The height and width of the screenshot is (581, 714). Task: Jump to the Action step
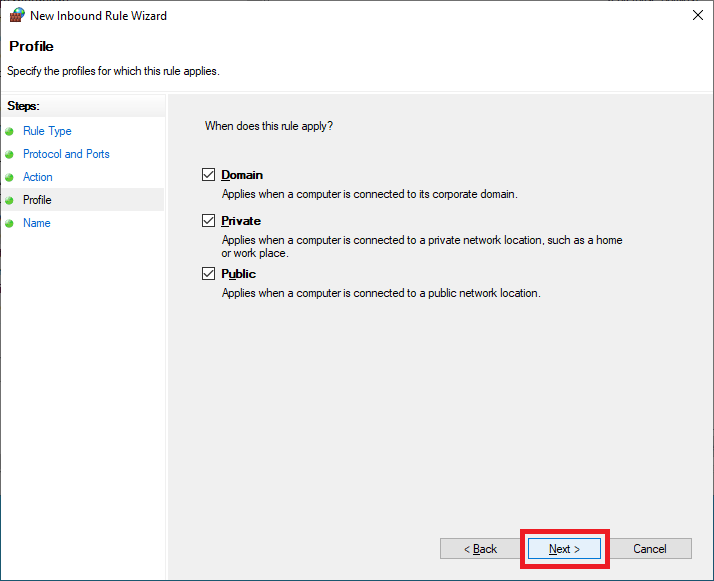click(x=38, y=177)
